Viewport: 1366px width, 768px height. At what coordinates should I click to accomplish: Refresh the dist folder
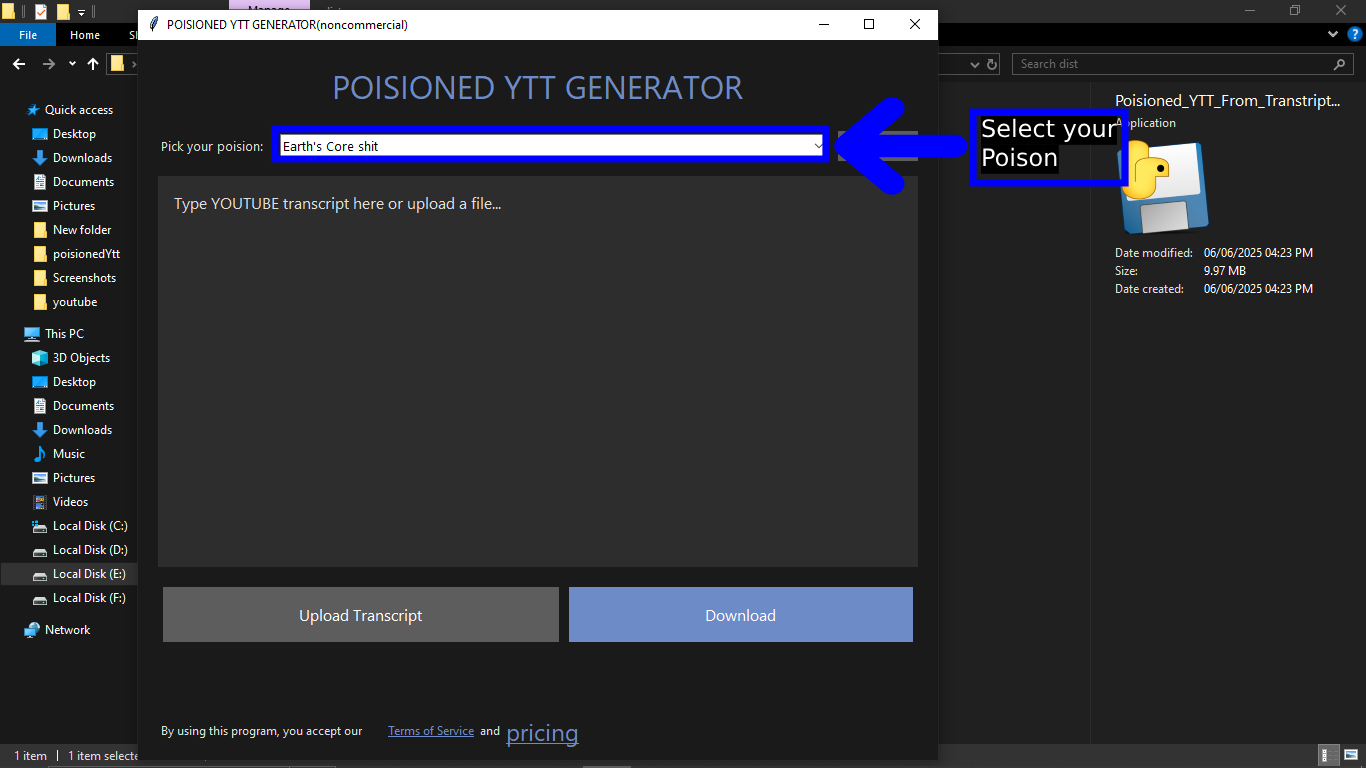(992, 64)
